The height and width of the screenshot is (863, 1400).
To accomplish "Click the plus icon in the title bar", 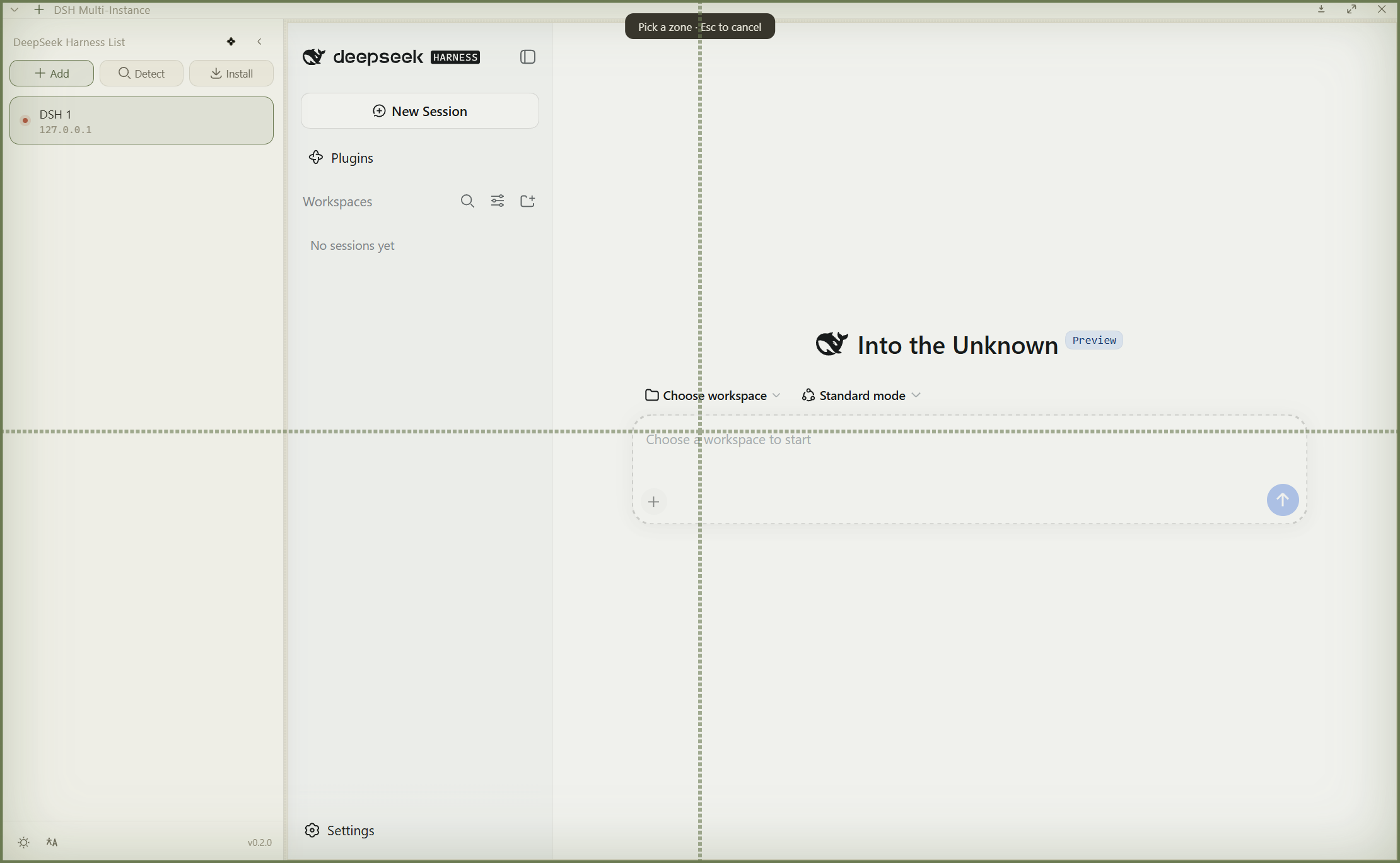I will tap(39, 10).
